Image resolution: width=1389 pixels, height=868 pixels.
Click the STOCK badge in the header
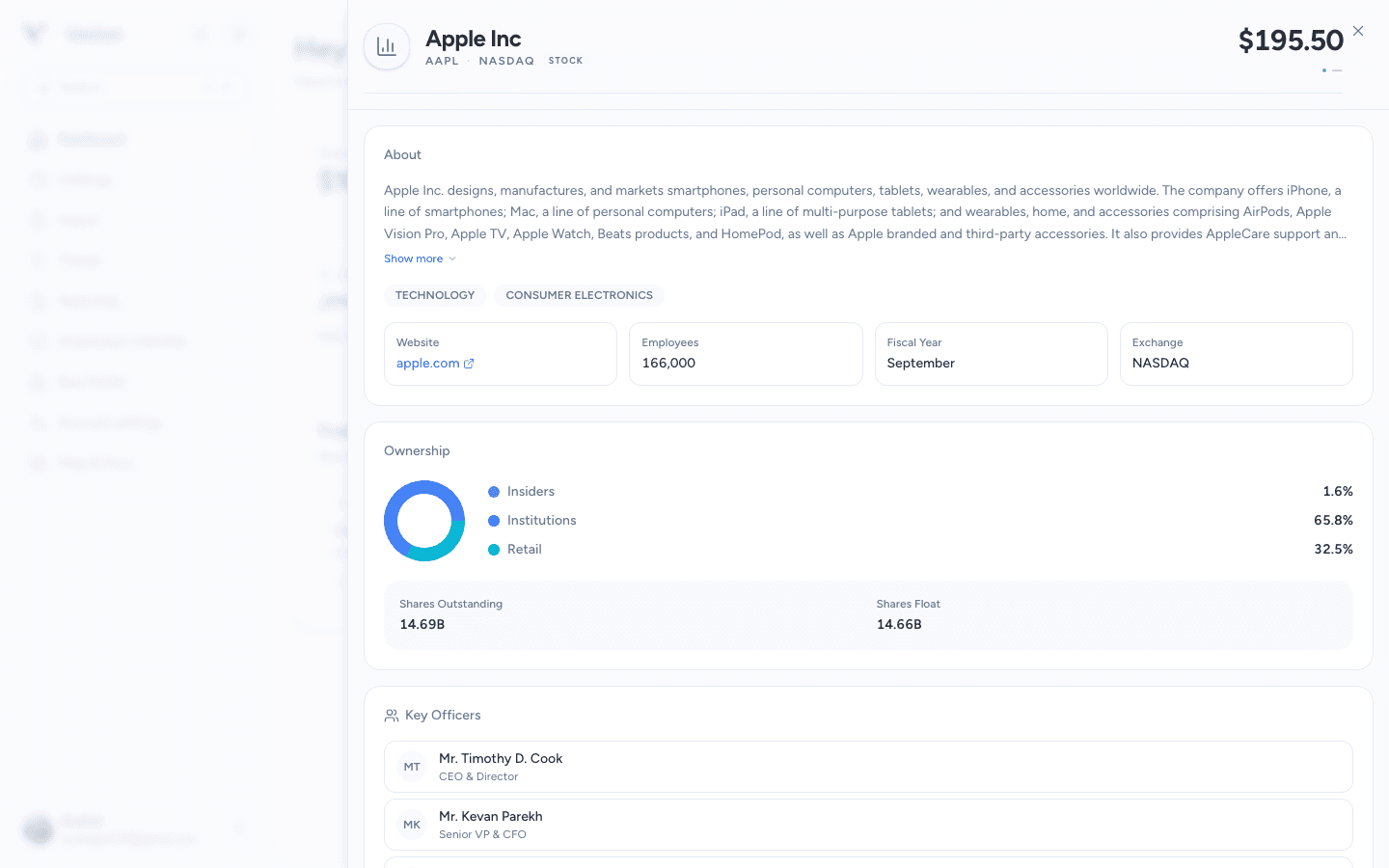pos(566,61)
